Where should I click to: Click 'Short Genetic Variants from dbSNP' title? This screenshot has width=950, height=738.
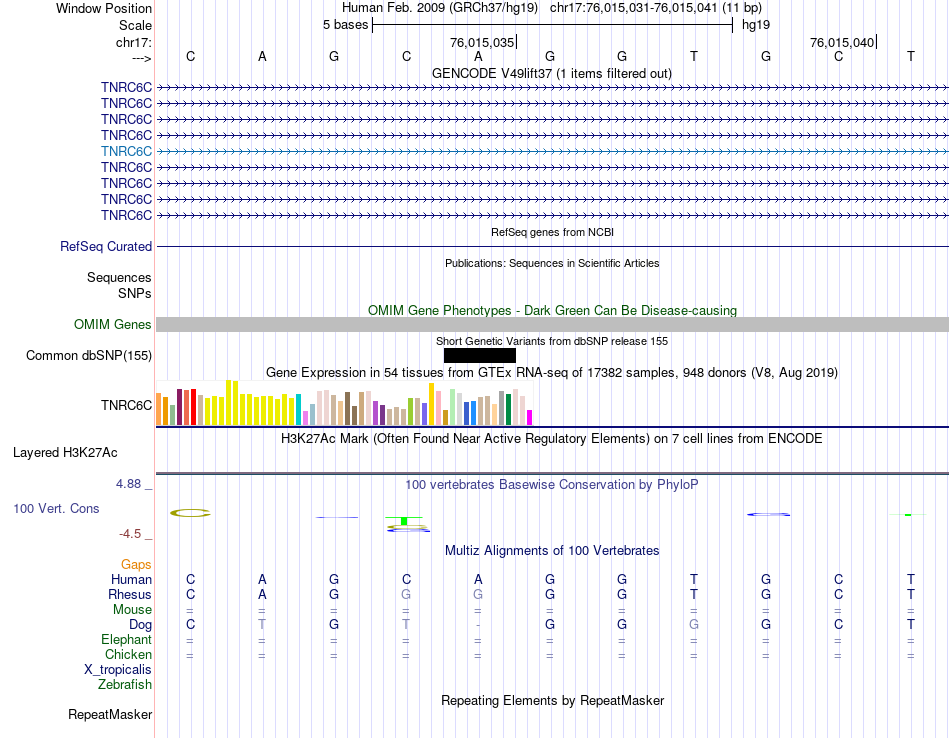point(552,342)
